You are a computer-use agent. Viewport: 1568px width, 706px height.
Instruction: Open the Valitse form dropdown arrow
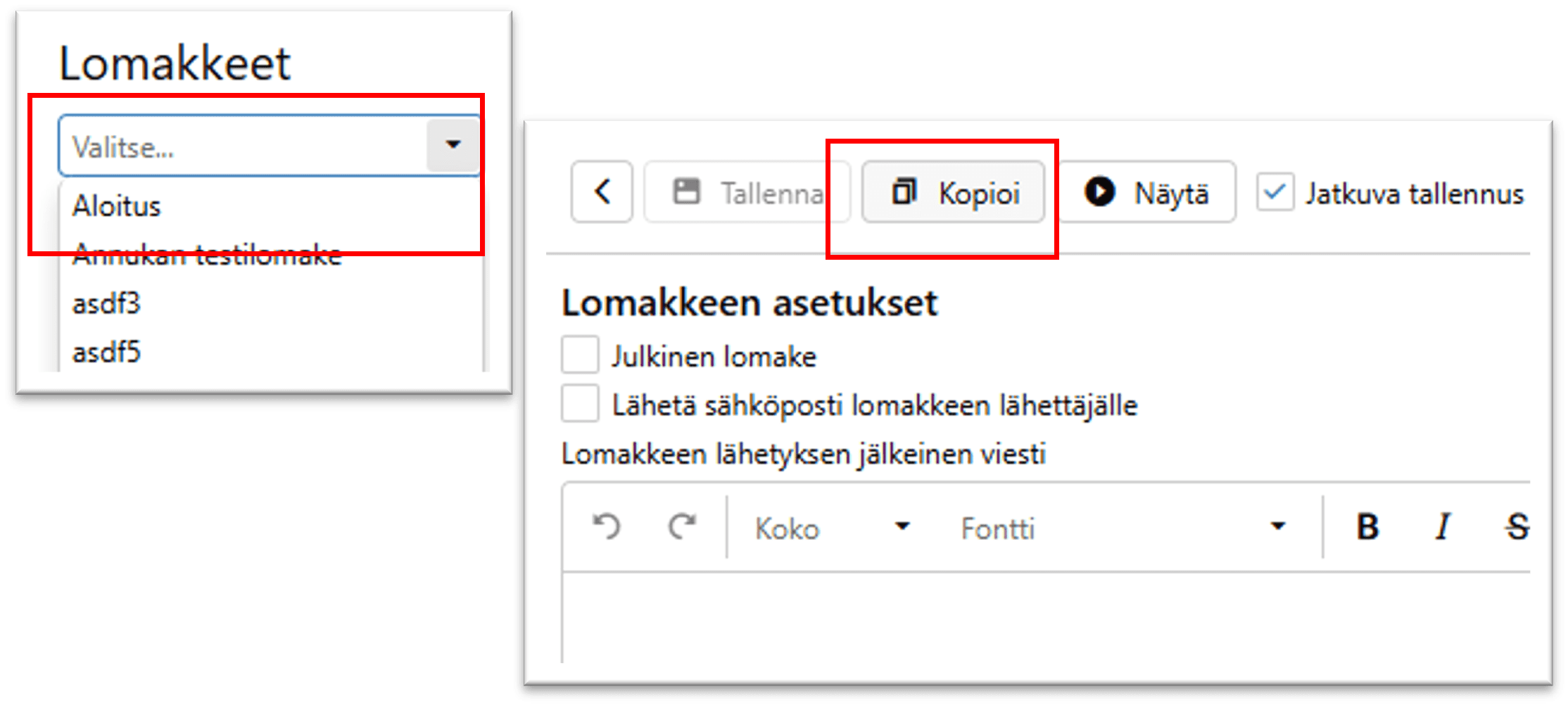pyautogui.click(x=453, y=145)
